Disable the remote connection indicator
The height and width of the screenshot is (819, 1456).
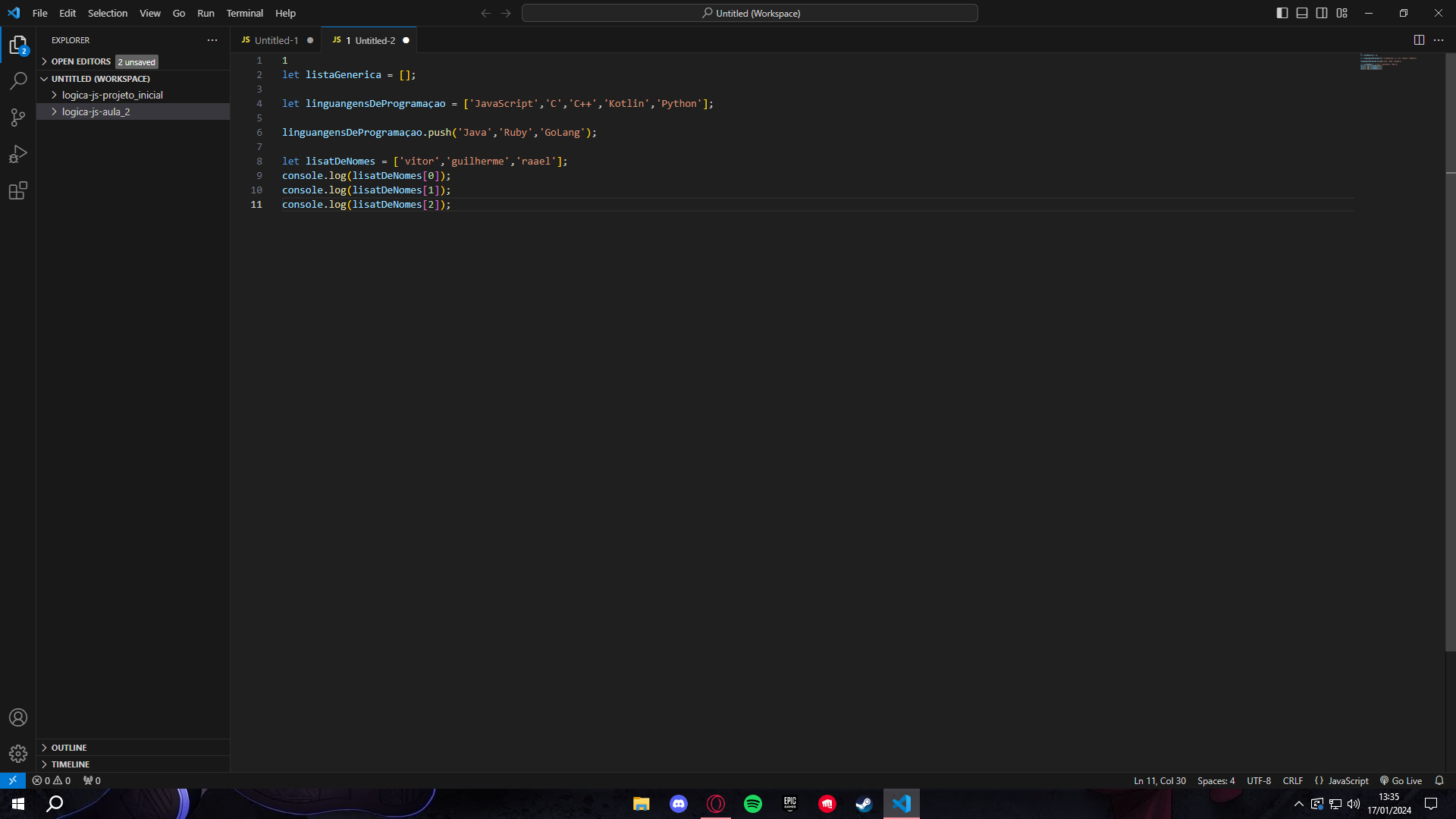[12, 780]
